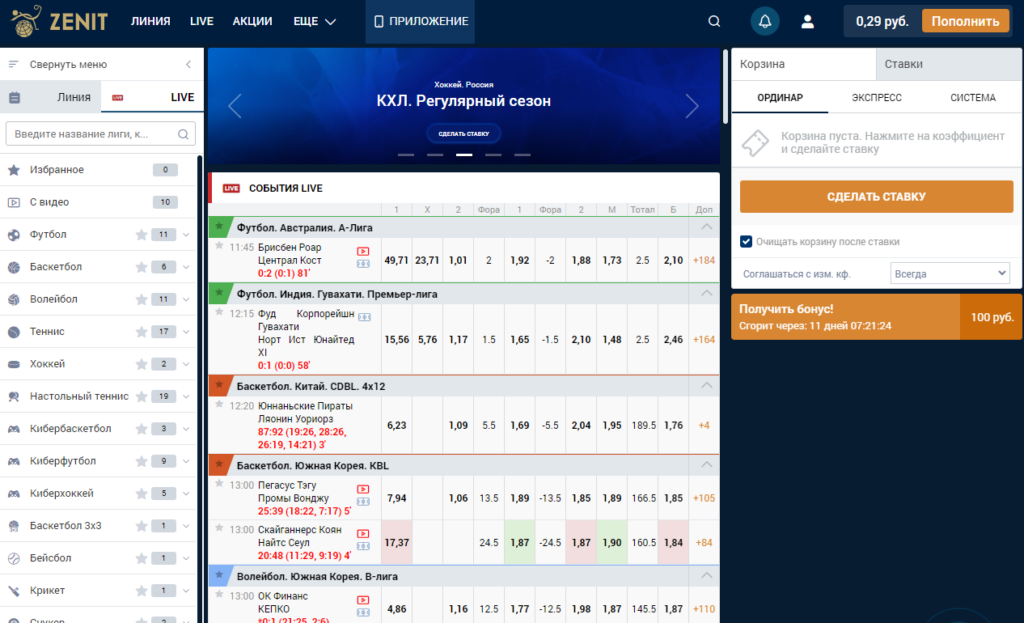This screenshot has height=623, width=1024.
Task: Click the Хоккей puck icon
Action: coord(14,364)
